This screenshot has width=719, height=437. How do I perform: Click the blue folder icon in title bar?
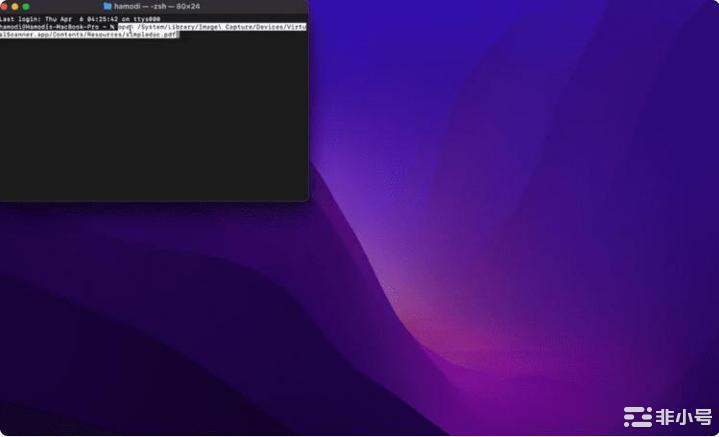point(107,6)
